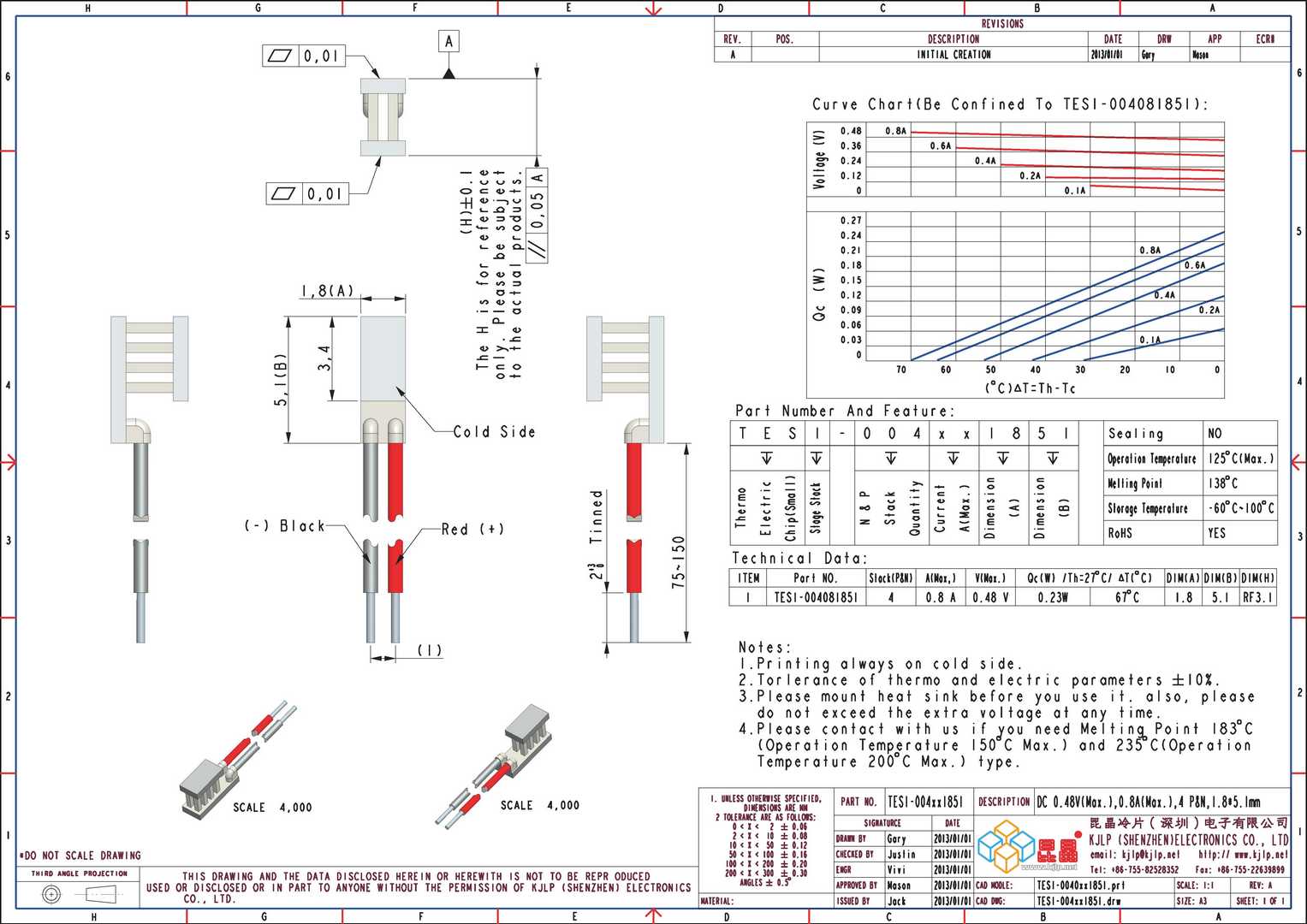
Task: Click the CAD DWG file TES1-004xx1851.drw
Action: click(x=1078, y=900)
